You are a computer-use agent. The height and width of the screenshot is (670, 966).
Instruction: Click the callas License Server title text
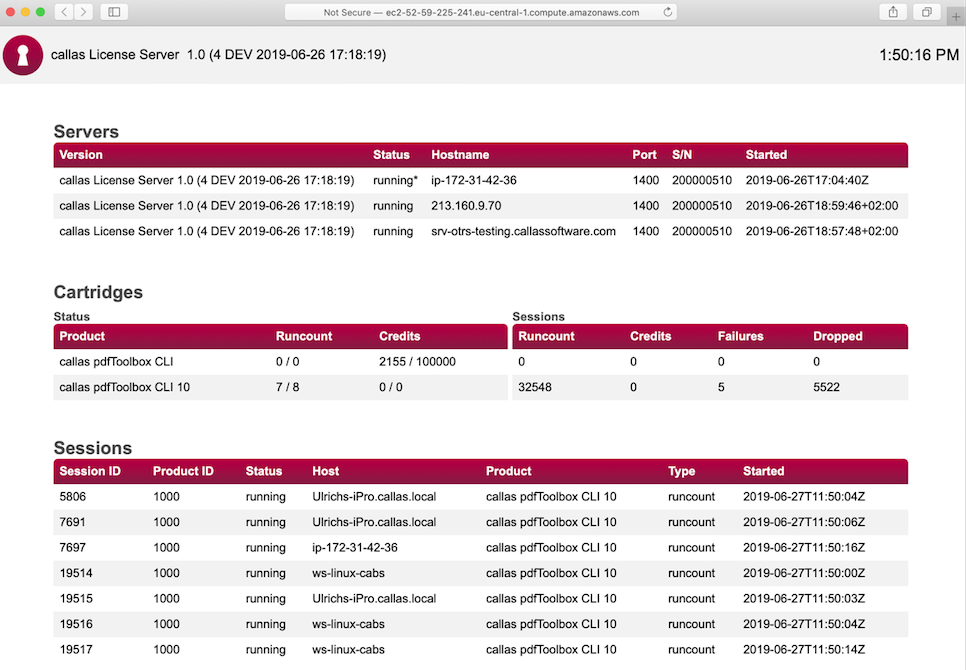[x=218, y=54]
